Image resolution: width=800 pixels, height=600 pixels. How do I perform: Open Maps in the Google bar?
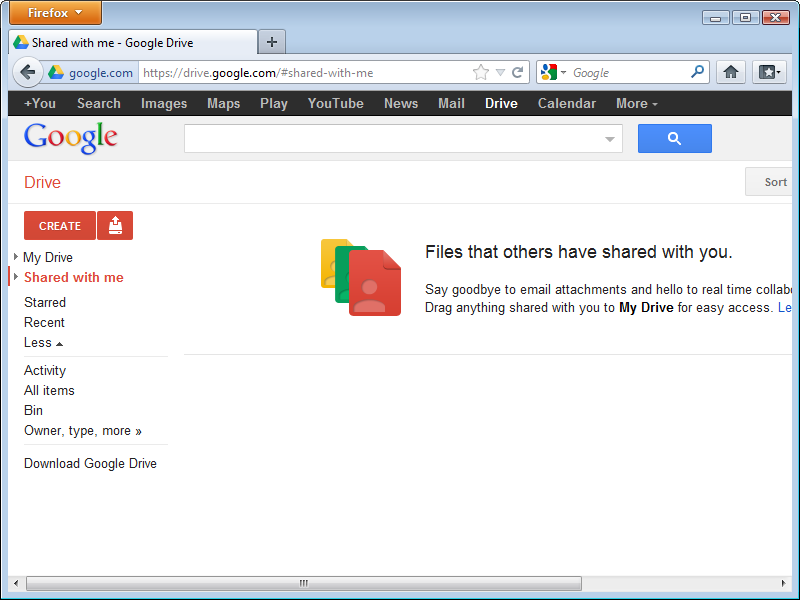pyautogui.click(x=223, y=104)
